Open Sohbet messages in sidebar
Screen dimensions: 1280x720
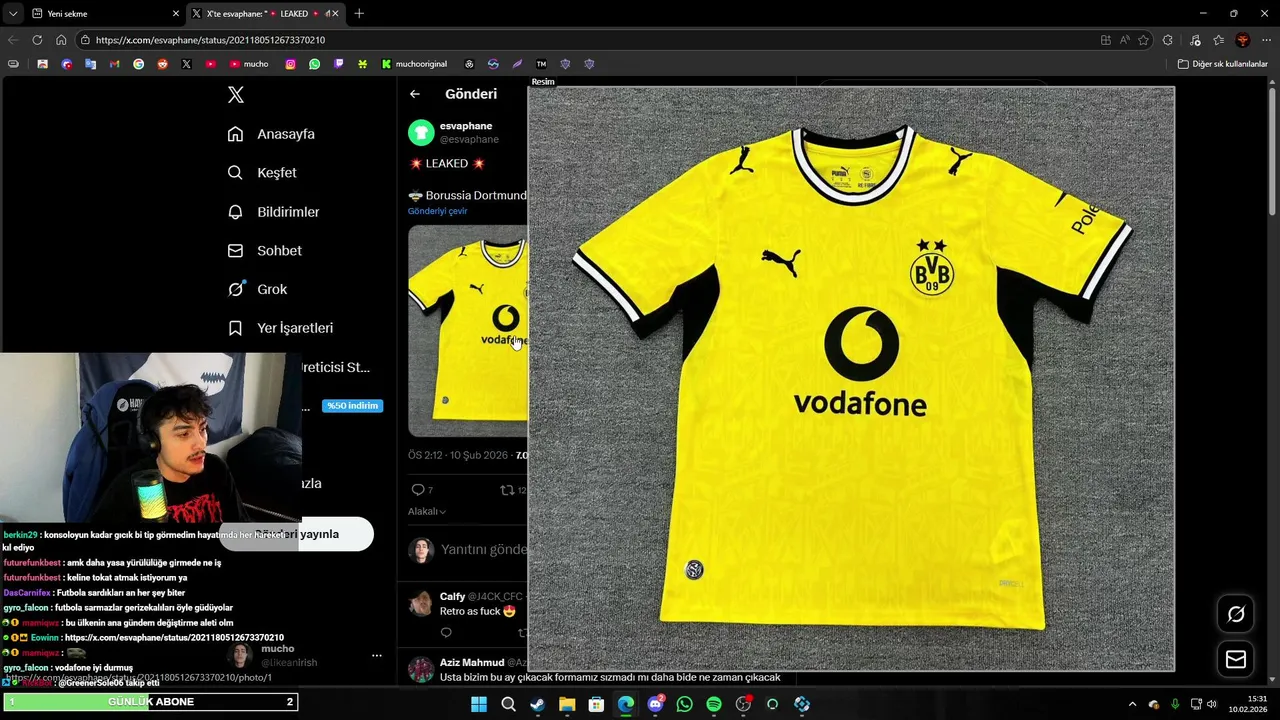(x=264, y=250)
